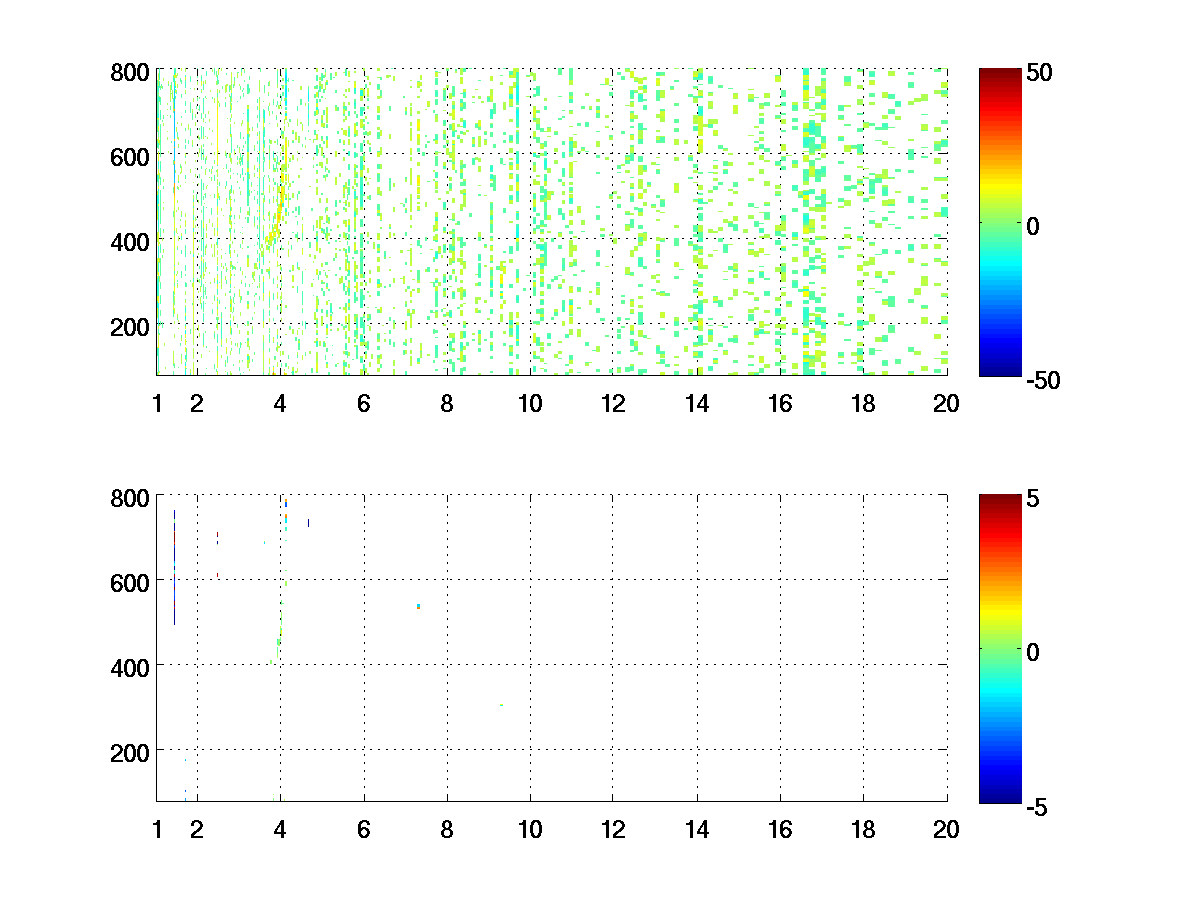Click the colorbar scaled from -50 to 50

coord(1000,222)
